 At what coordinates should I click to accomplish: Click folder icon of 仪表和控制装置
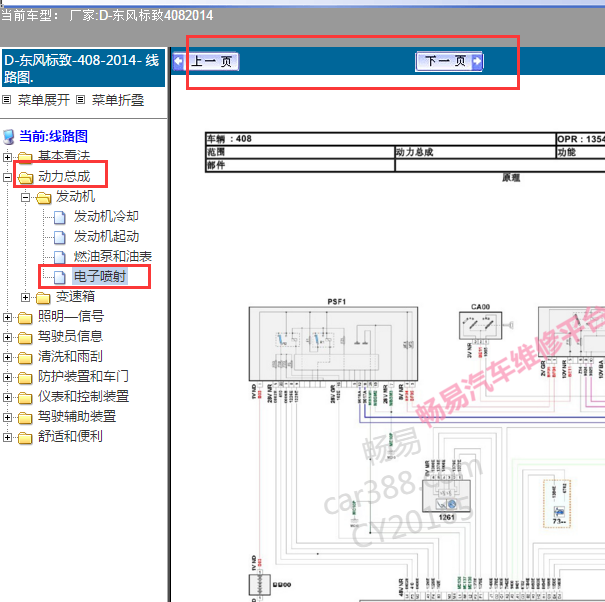(25, 398)
